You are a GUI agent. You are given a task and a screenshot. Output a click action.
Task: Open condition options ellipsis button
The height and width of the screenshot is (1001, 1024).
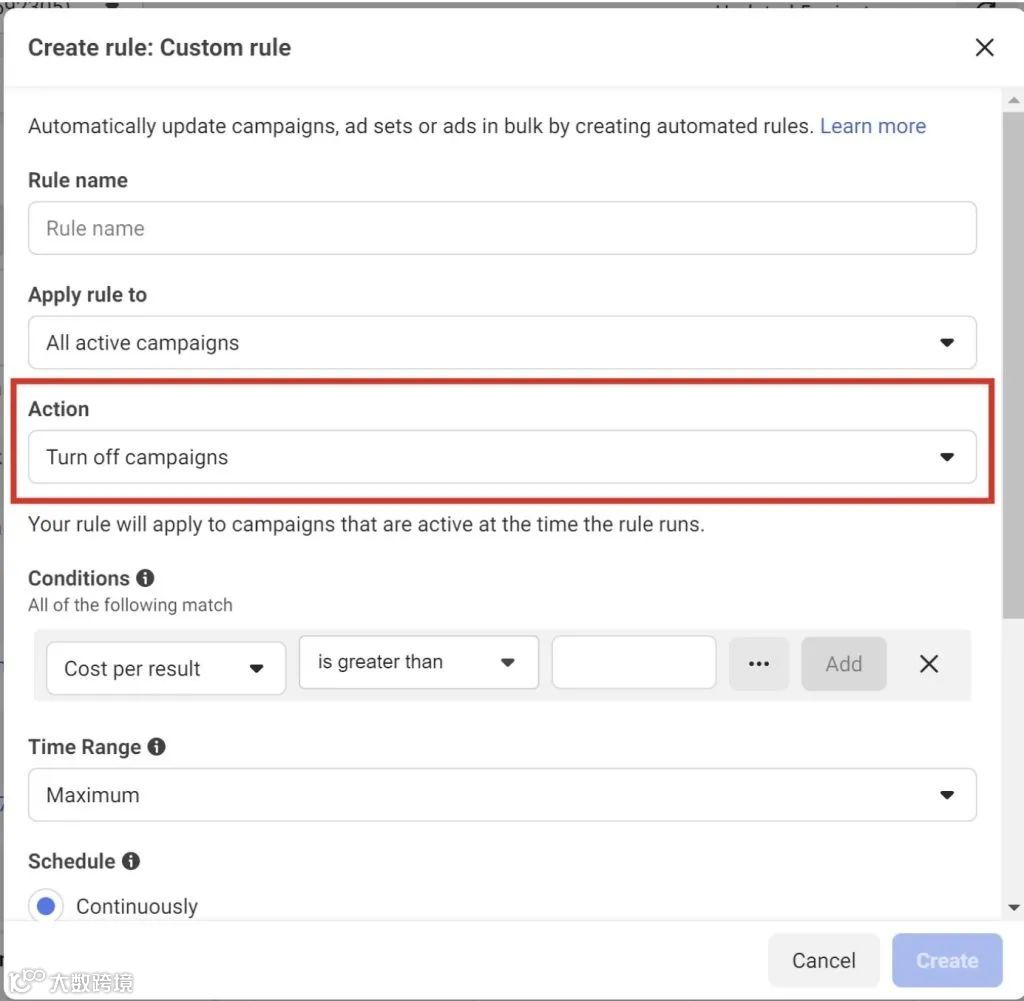click(759, 664)
